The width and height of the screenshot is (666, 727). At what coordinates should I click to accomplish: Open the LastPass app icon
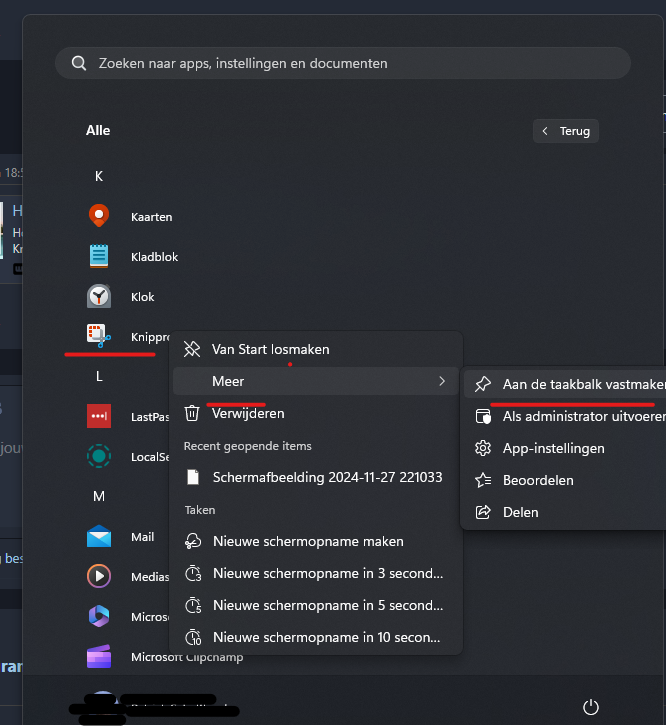coord(99,416)
